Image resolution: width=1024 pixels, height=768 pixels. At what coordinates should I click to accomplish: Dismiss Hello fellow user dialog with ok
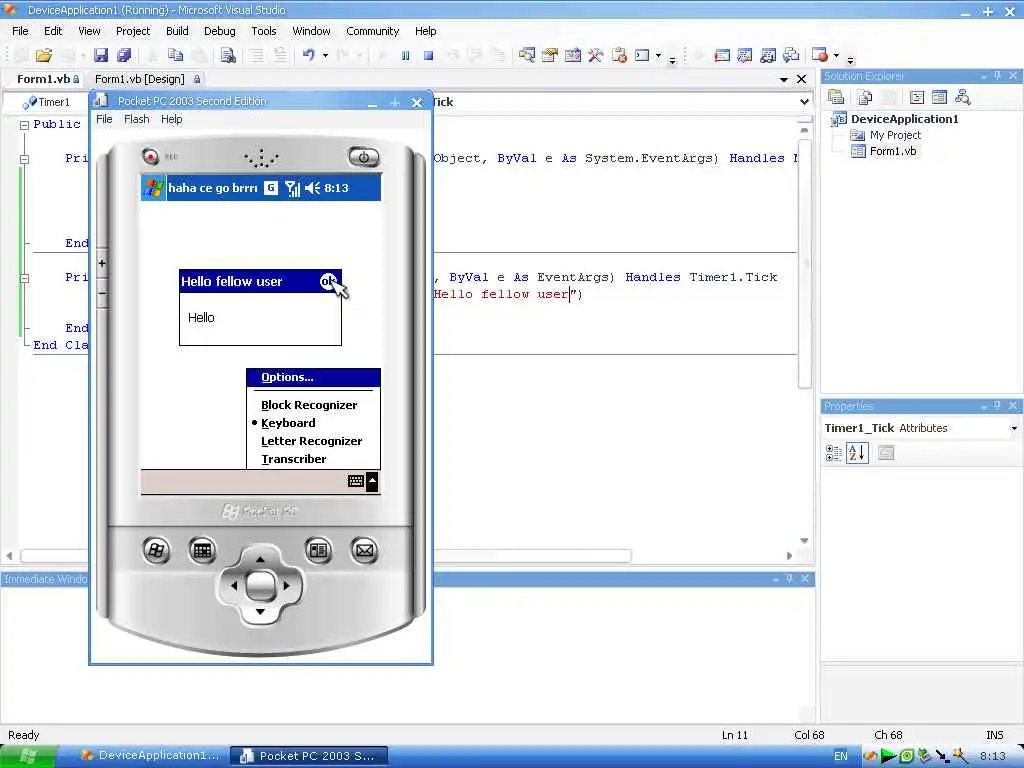tap(328, 281)
